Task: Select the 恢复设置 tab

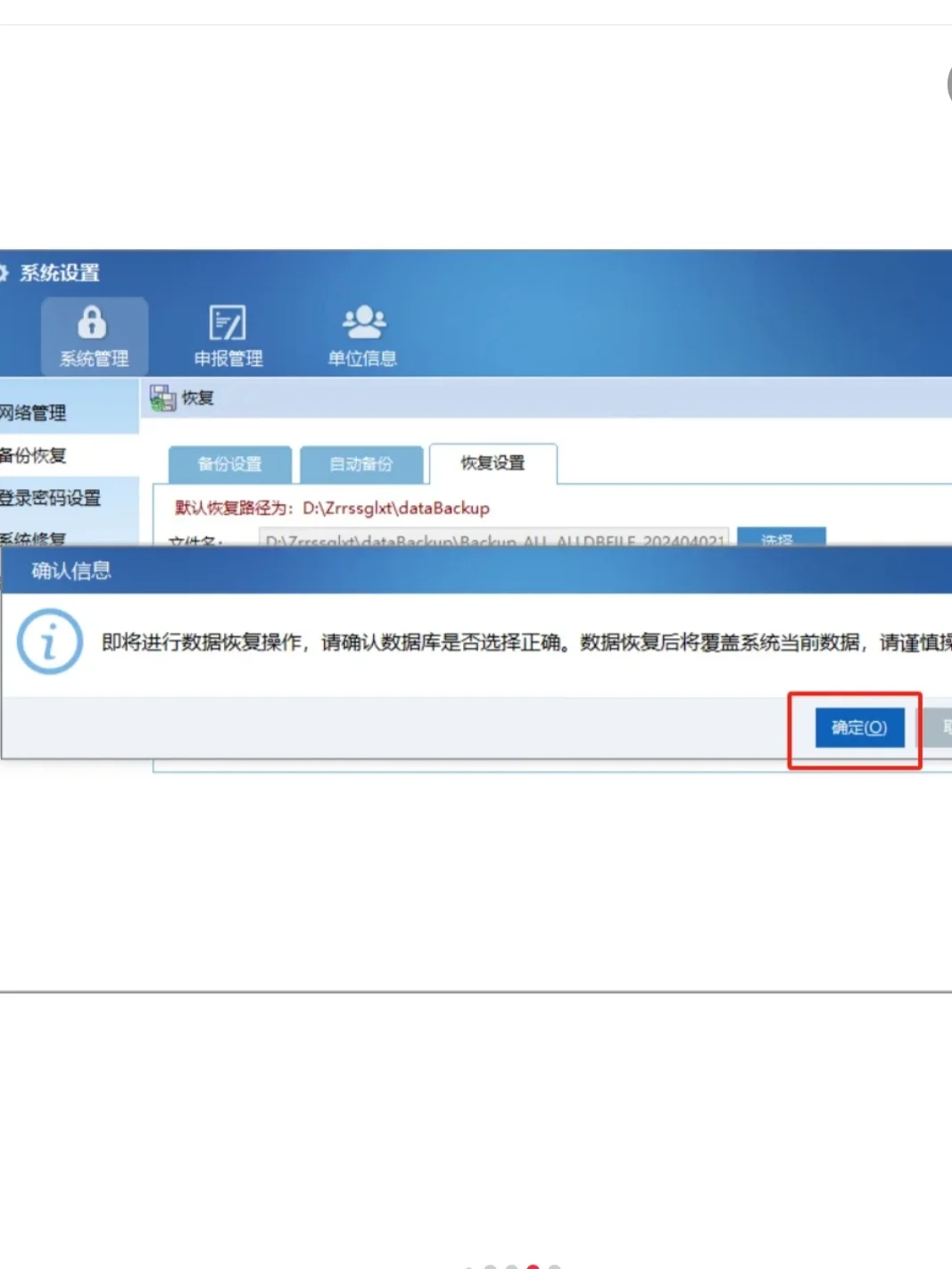Action: tap(493, 462)
